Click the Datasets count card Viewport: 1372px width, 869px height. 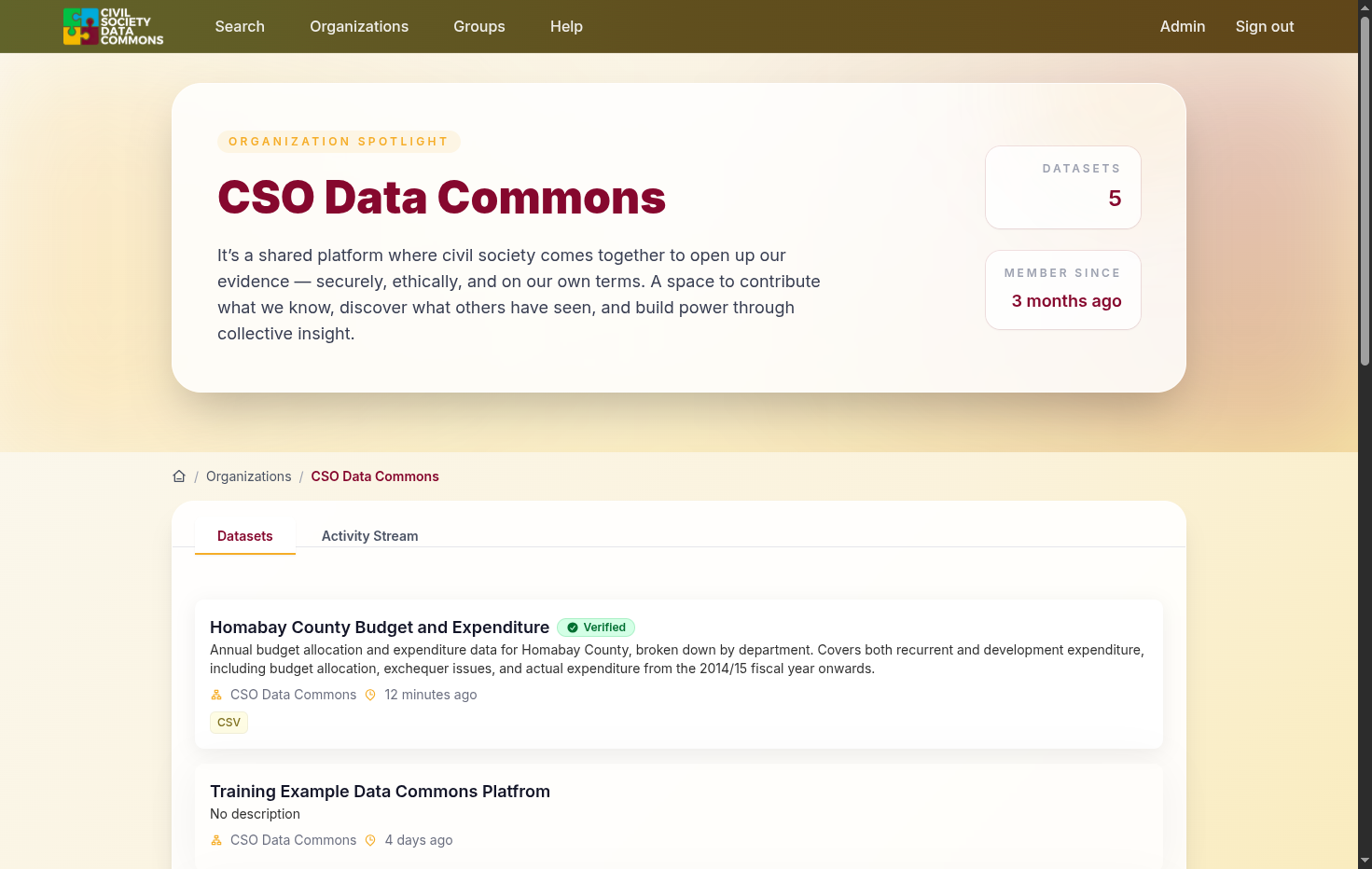1063,187
